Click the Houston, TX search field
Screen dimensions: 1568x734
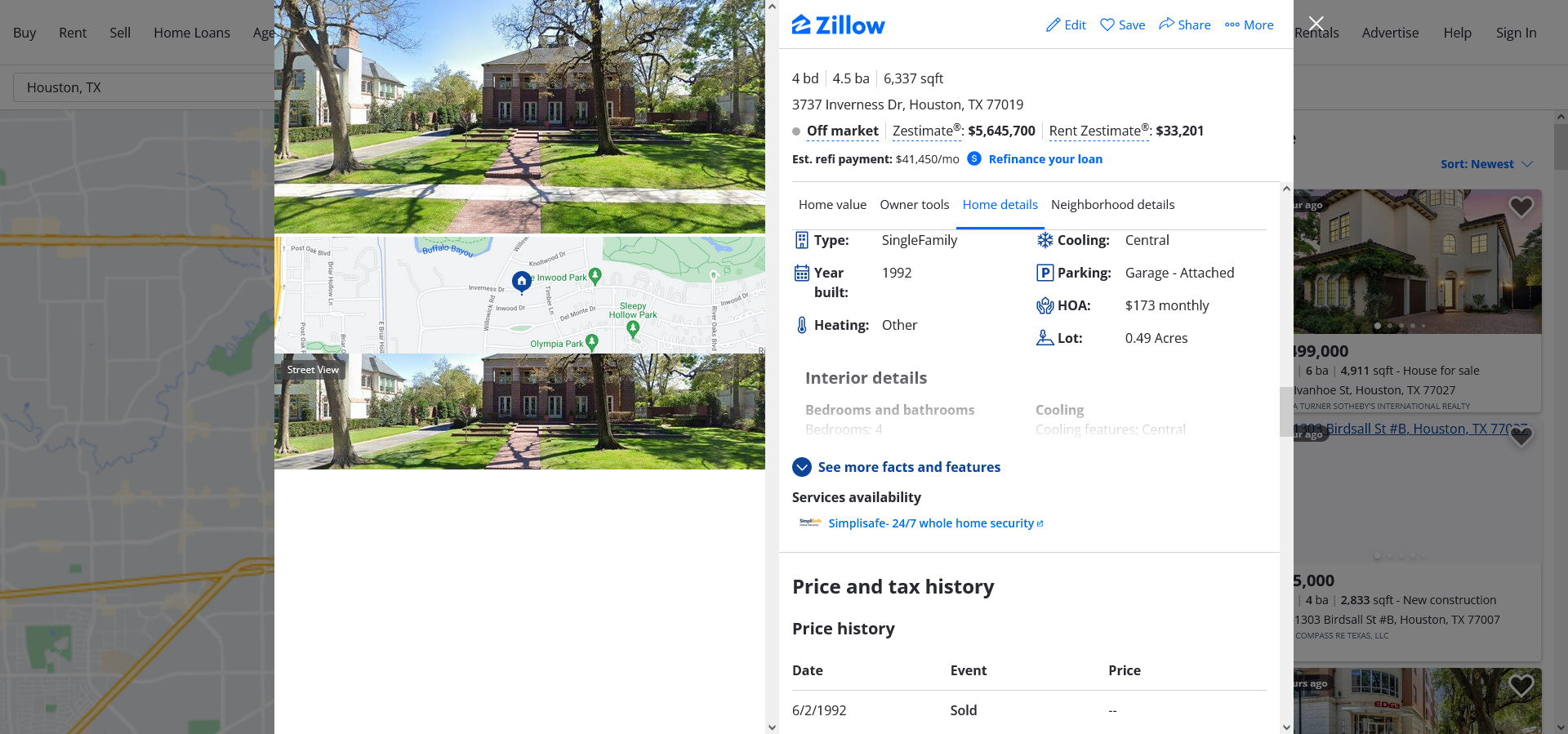click(x=144, y=87)
